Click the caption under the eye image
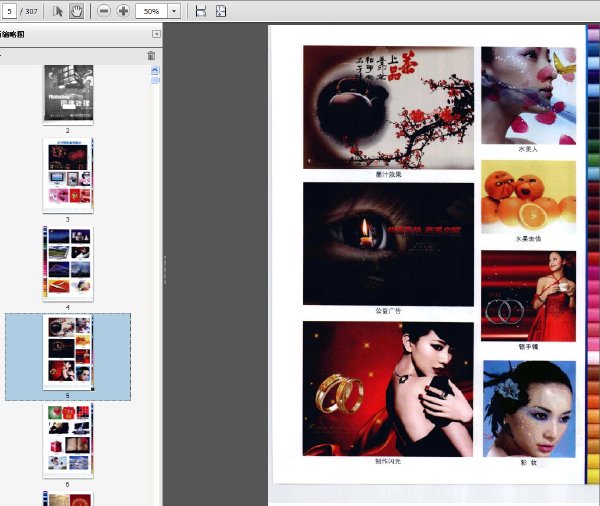Viewport: 600px width, 506px height. pyautogui.click(x=388, y=311)
